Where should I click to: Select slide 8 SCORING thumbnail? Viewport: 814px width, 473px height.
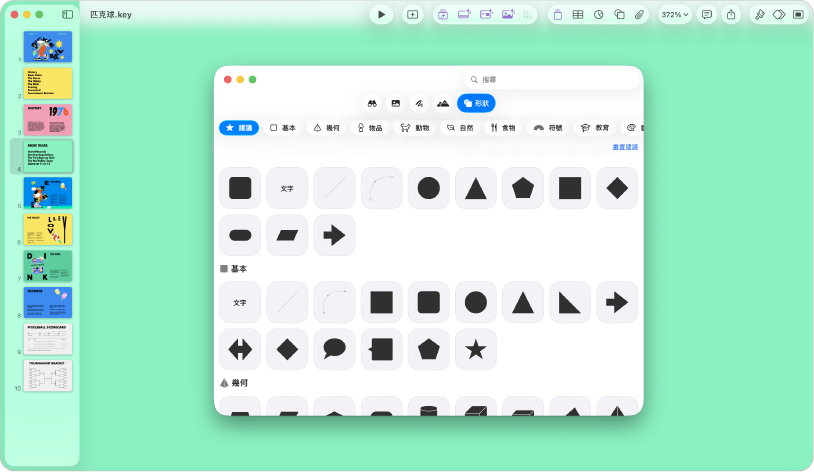click(x=48, y=303)
